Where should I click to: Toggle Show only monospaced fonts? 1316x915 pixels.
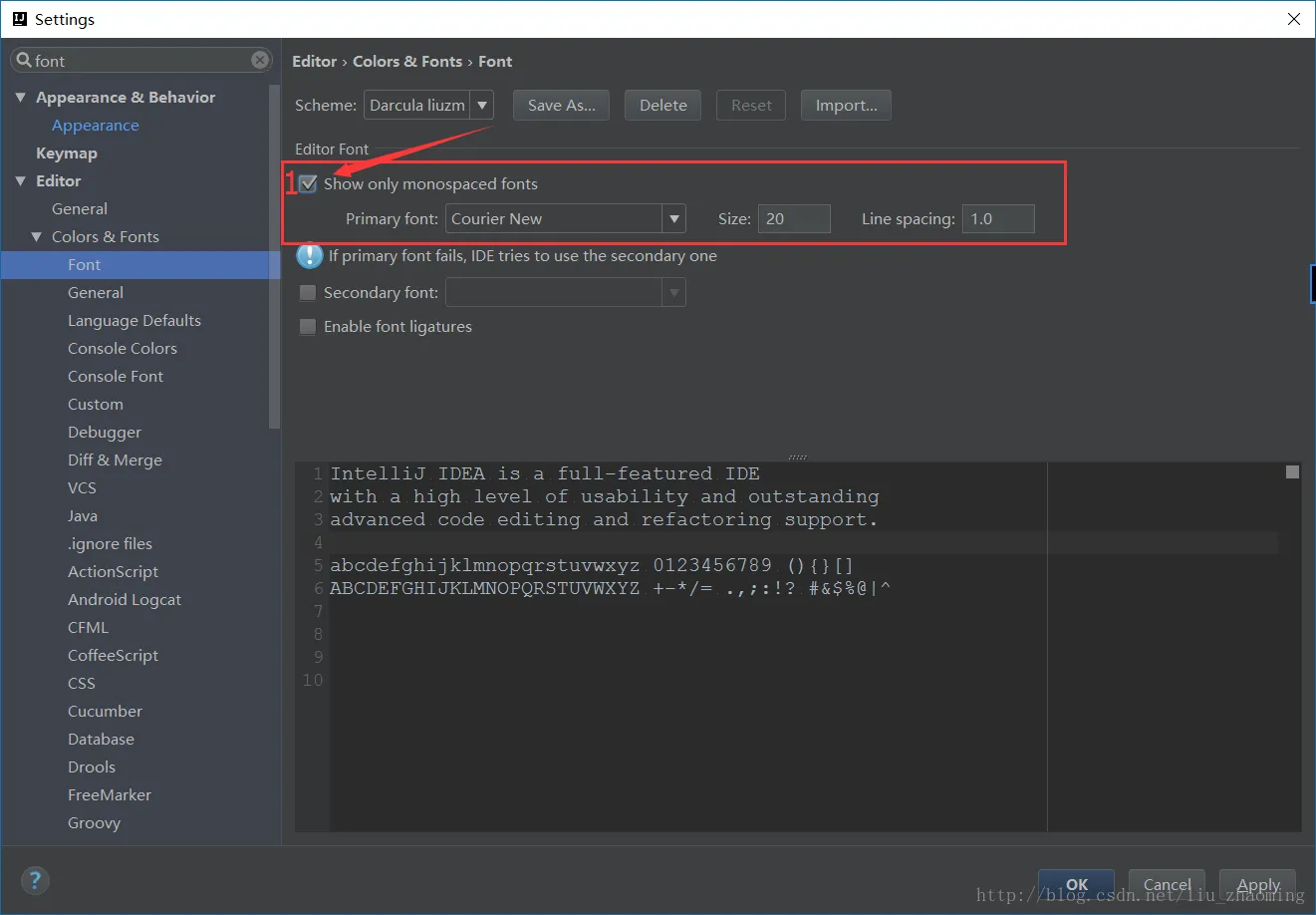tap(308, 183)
